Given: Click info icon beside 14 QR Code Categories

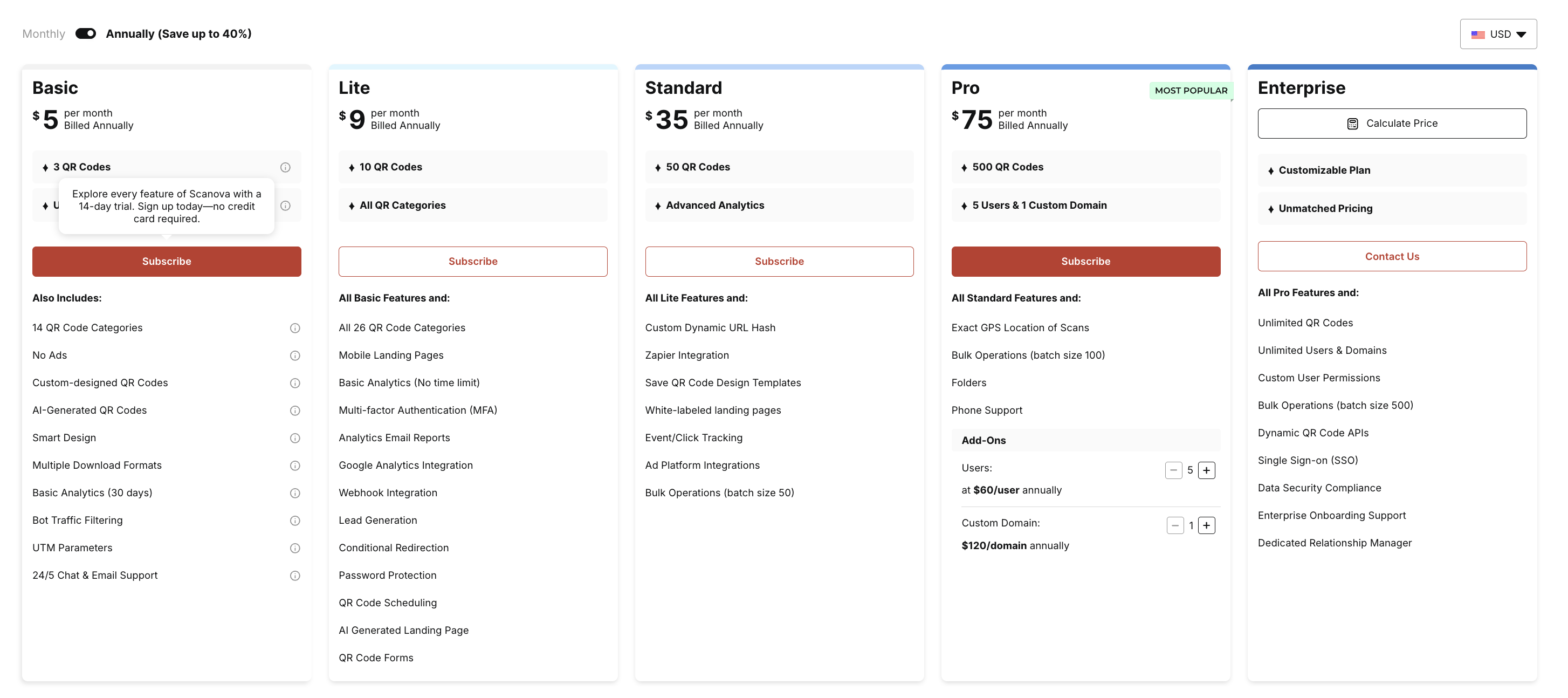Looking at the screenshot, I should (295, 329).
